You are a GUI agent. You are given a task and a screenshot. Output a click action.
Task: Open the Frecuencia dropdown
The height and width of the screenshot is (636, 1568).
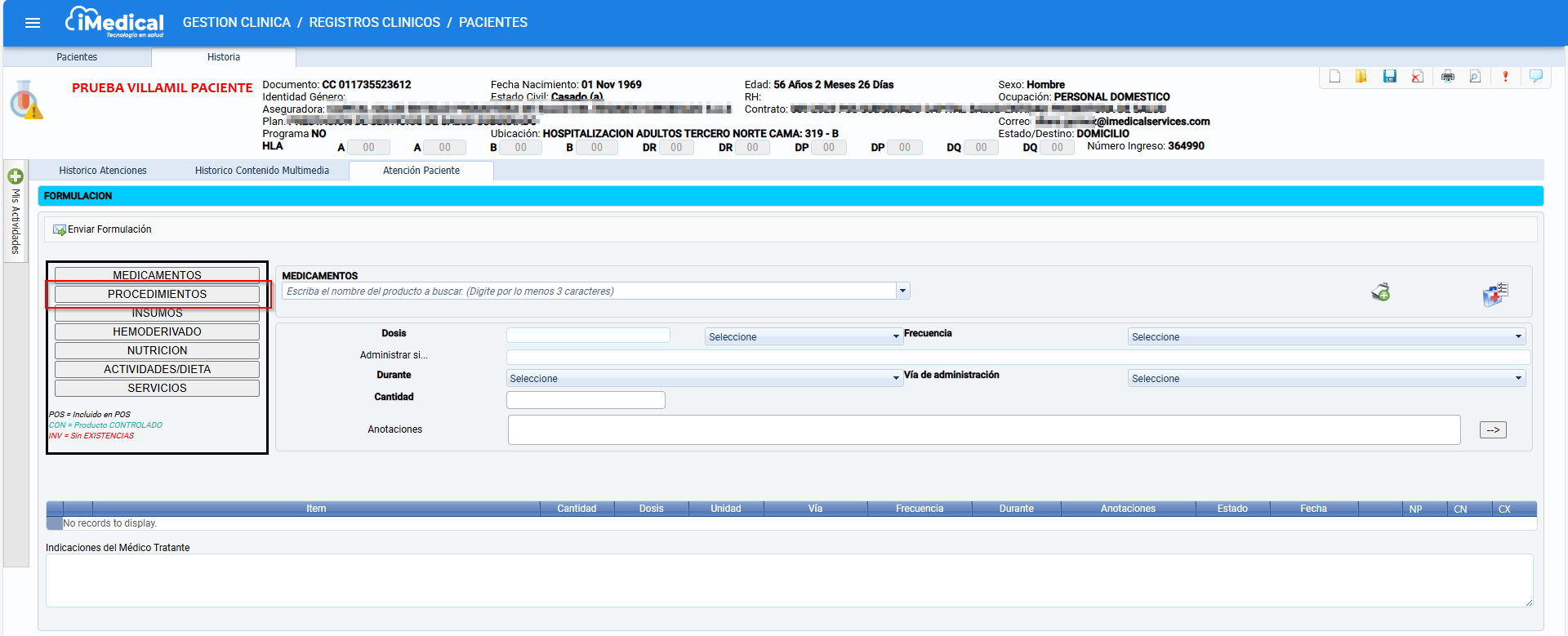pyautogui.click(x=1326, y=336)
